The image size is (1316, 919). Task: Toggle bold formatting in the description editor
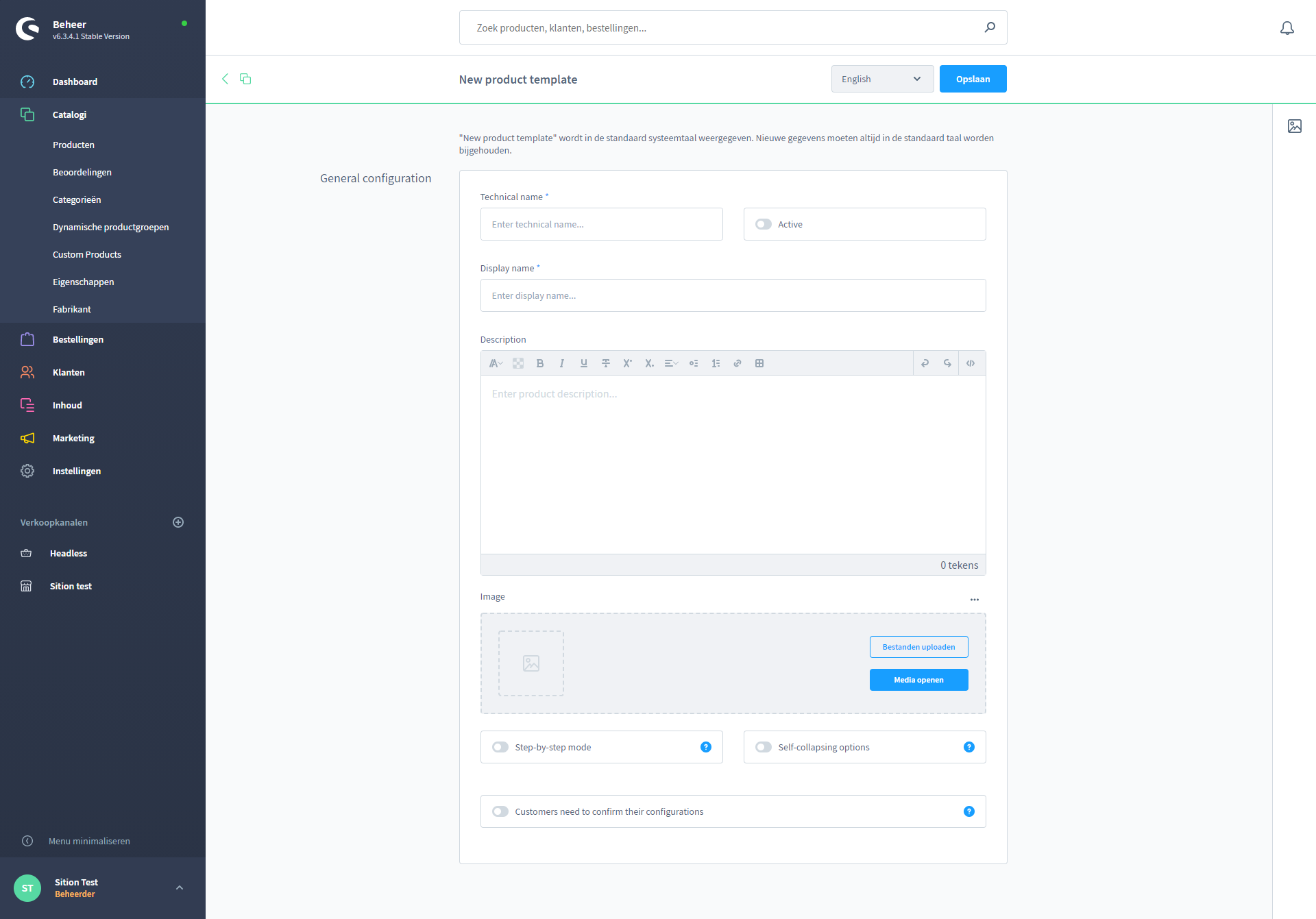[540, 363]
